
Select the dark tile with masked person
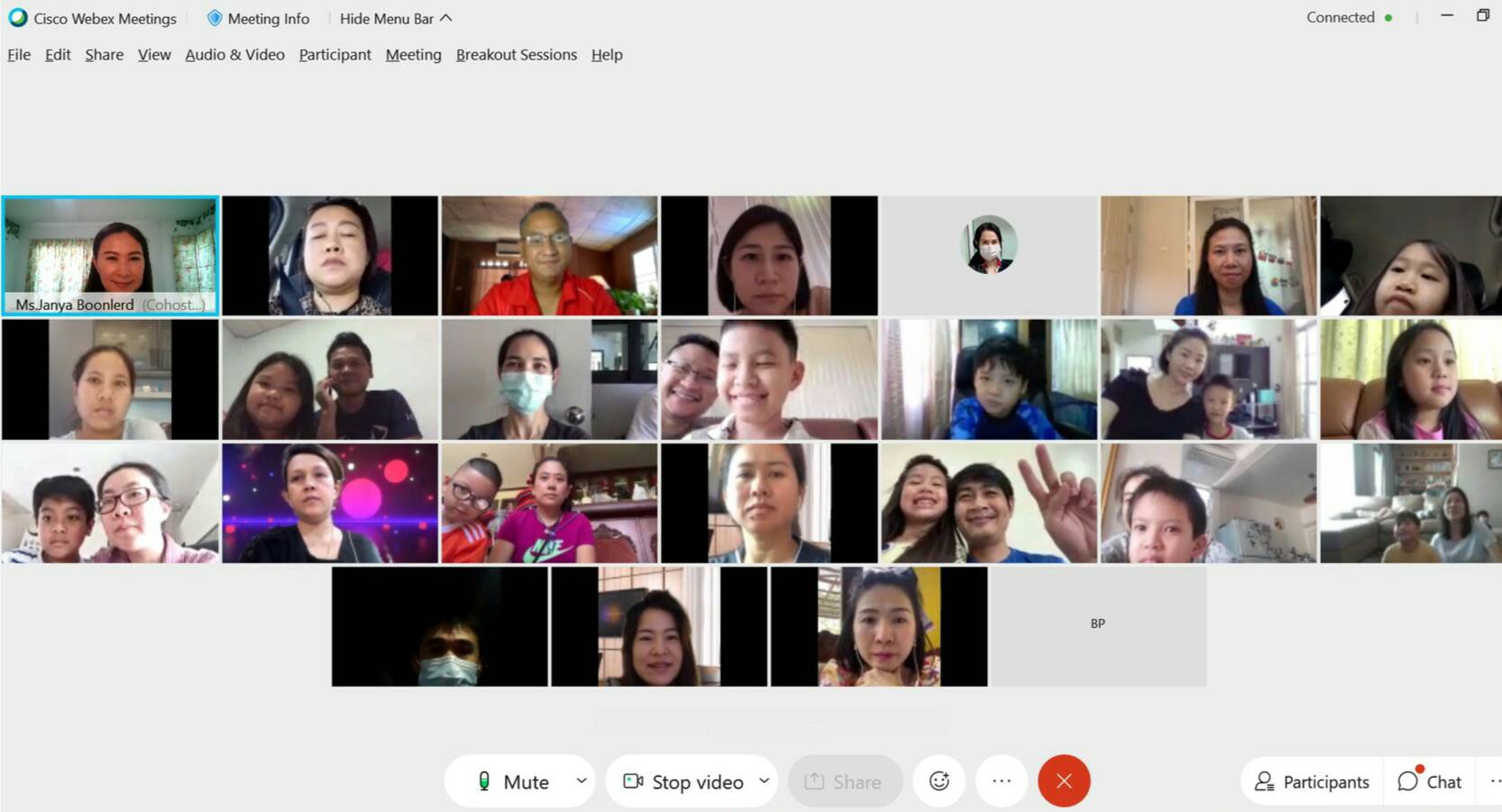coord(439,626)
